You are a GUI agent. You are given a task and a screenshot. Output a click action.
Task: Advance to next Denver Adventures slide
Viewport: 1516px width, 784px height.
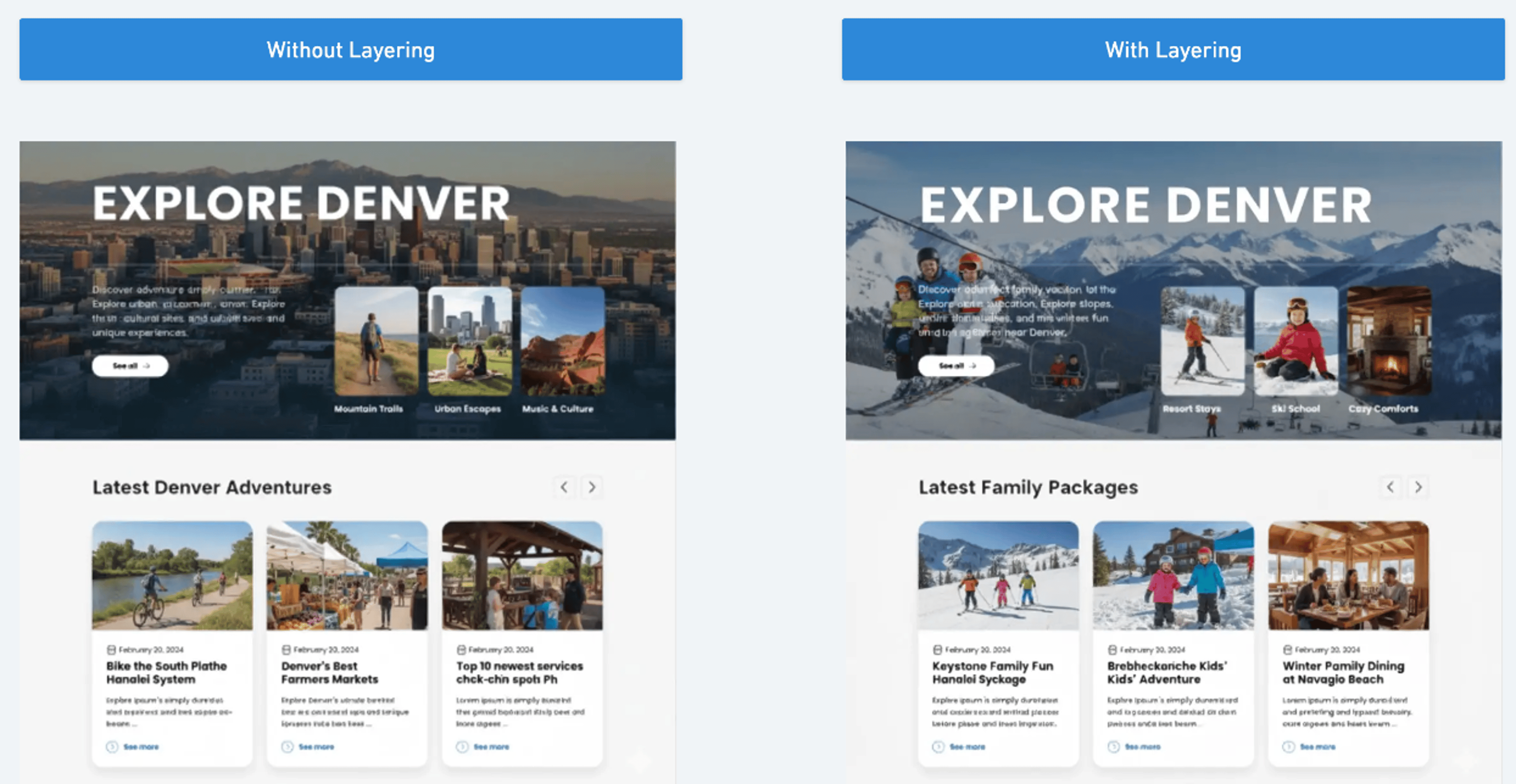(592, 487)
